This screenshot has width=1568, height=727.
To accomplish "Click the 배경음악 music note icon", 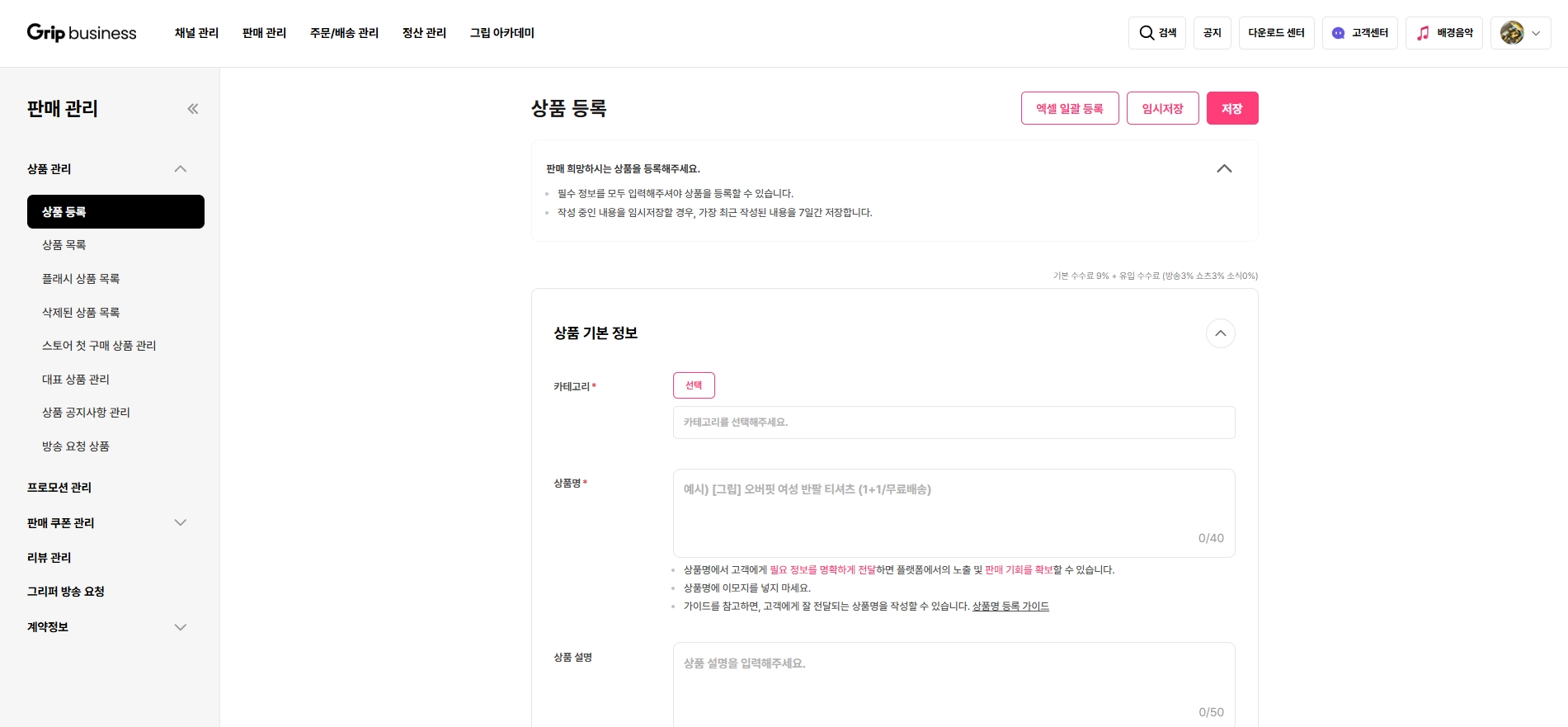I will (x=1423, y=33).
